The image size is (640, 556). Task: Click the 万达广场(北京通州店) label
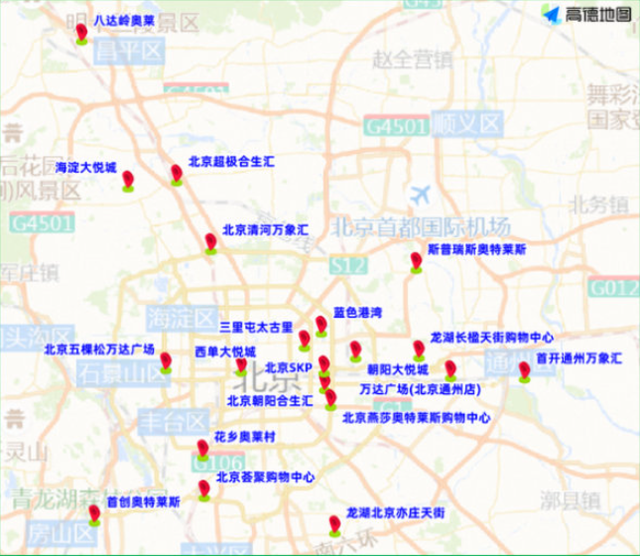420,388
